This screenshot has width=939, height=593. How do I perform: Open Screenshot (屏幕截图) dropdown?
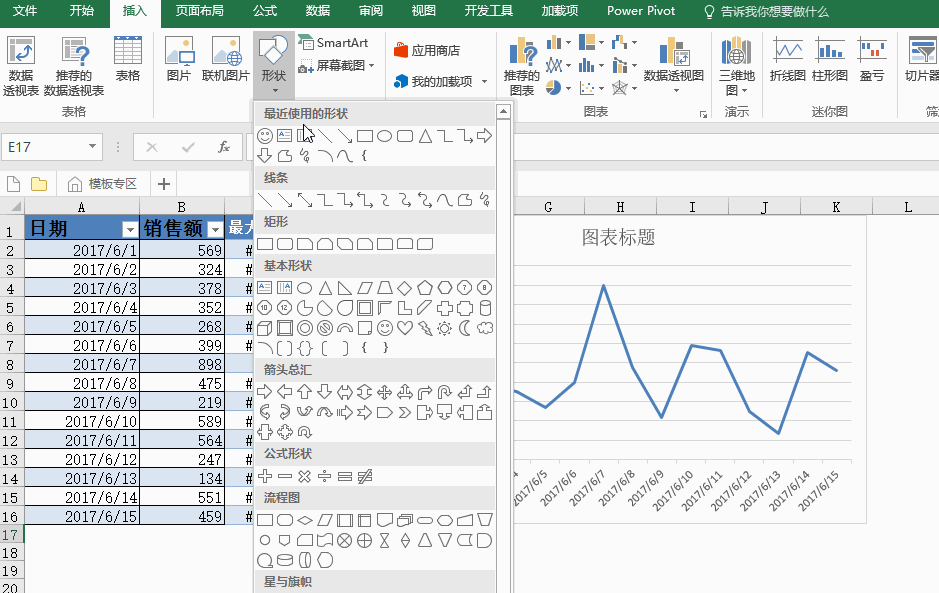(337, 65)
